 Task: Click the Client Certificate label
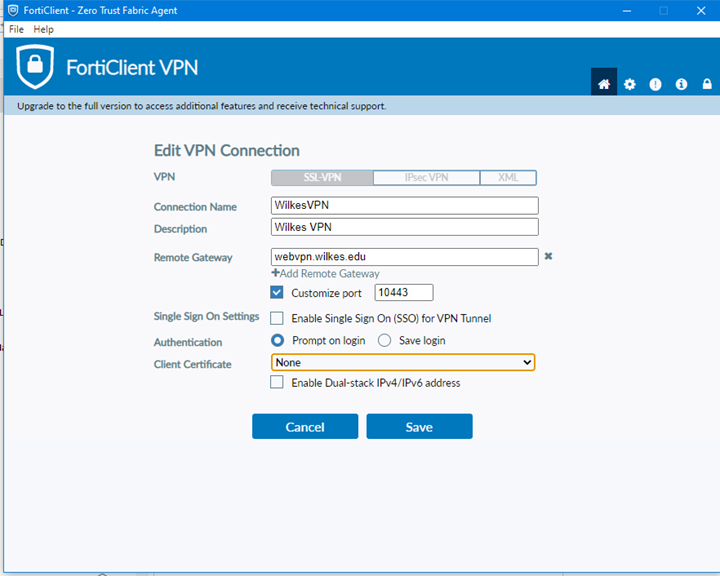pyautogui.click(x=192, y=364)
